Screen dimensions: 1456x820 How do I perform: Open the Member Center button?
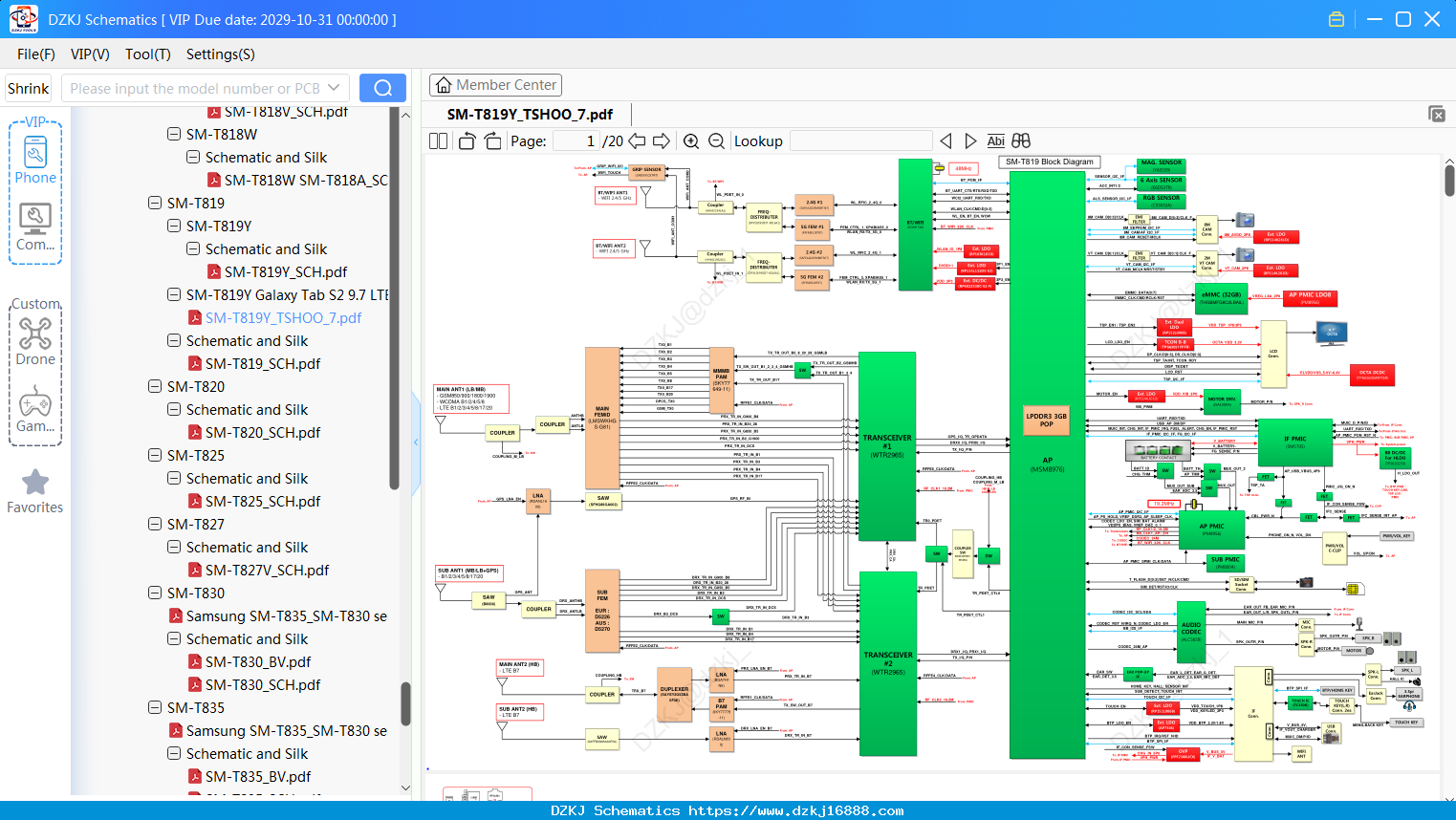pos(495,85)
